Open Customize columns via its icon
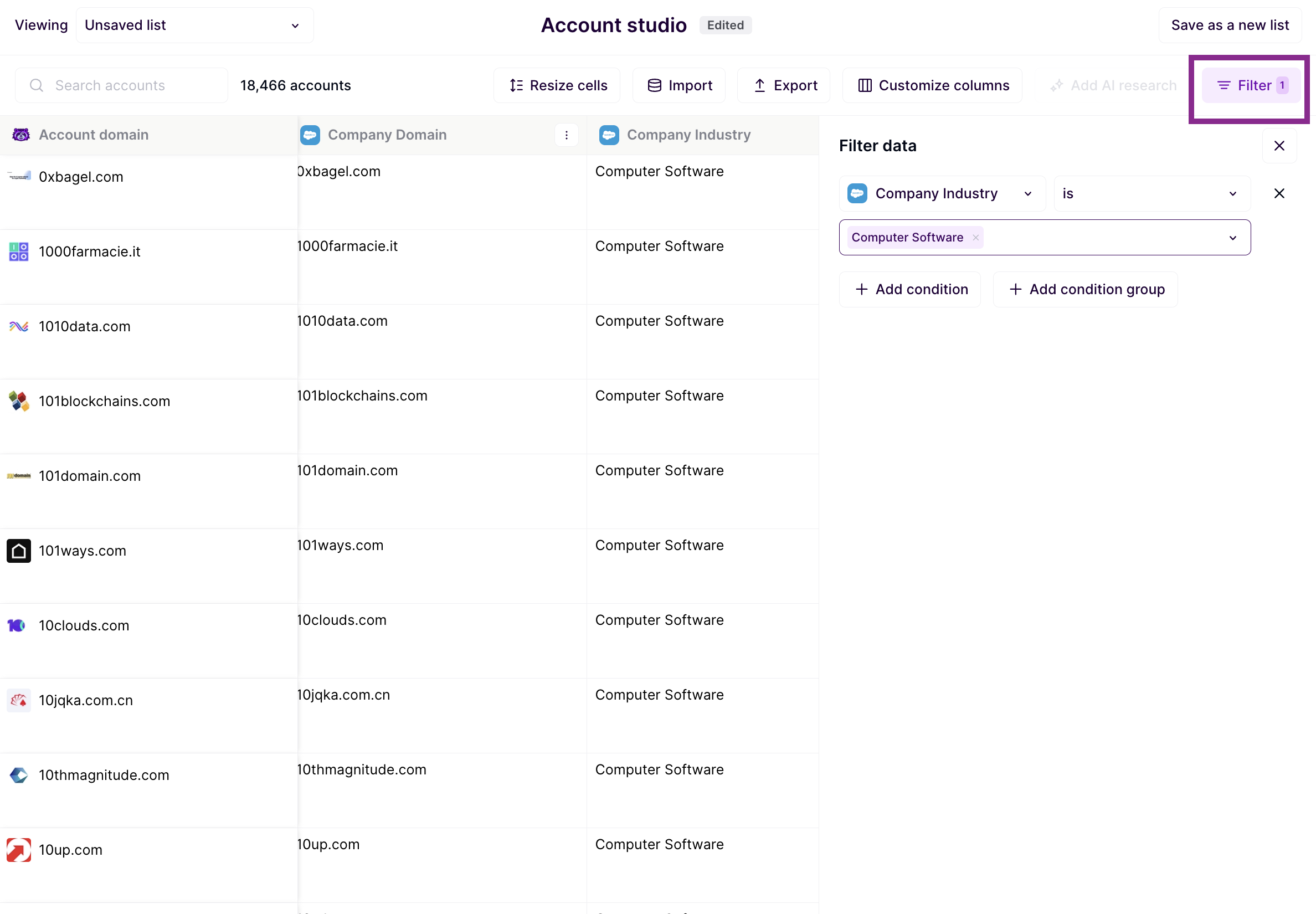 (866, 85)
